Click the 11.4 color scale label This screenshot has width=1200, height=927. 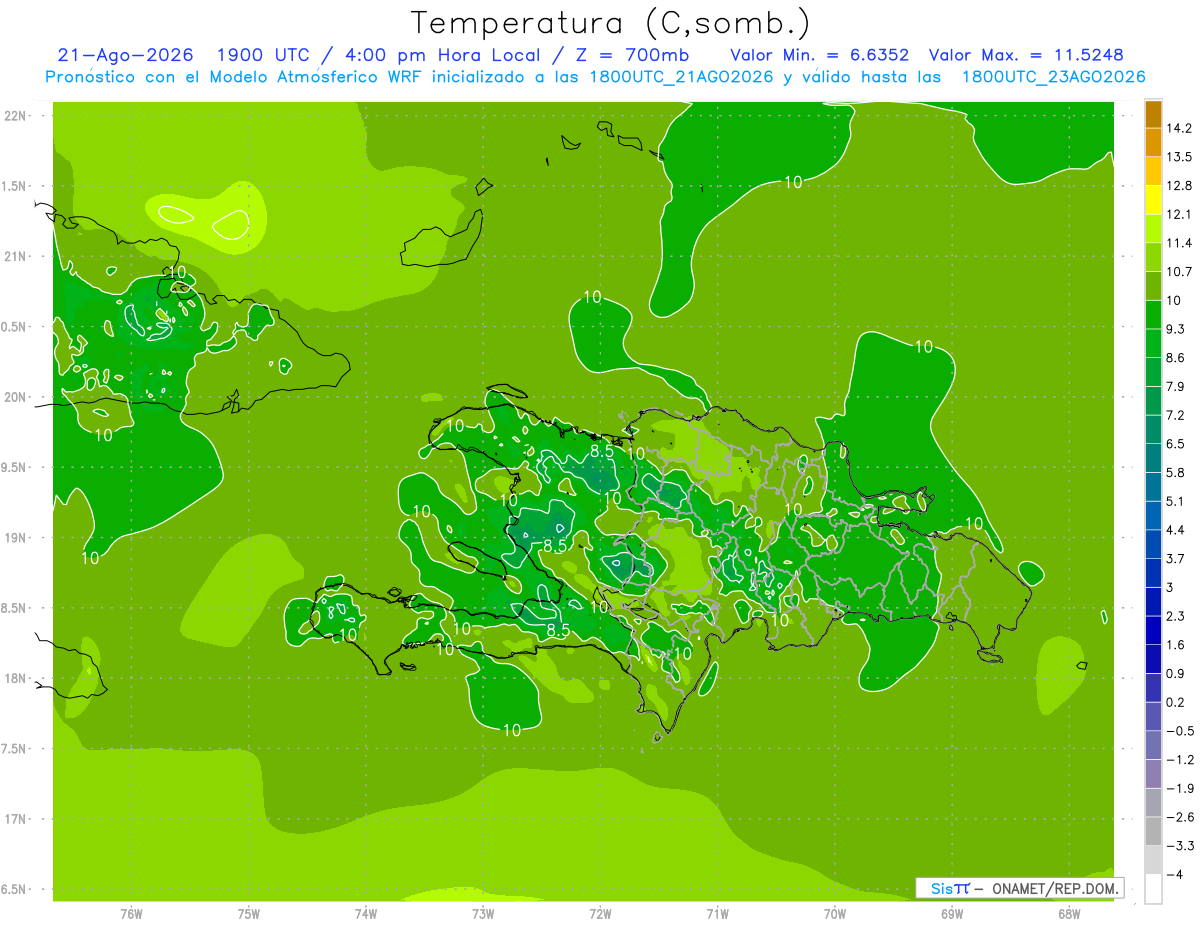click(1179, 243)
